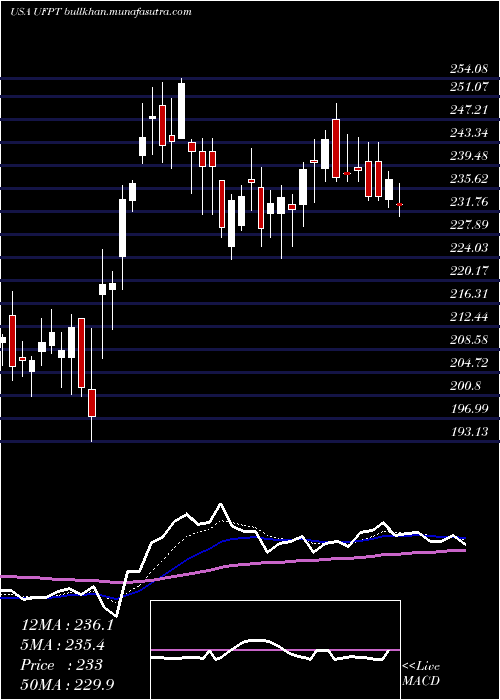Select the 196.99 price label
This screenshot has height=700, width=500.
467,409
